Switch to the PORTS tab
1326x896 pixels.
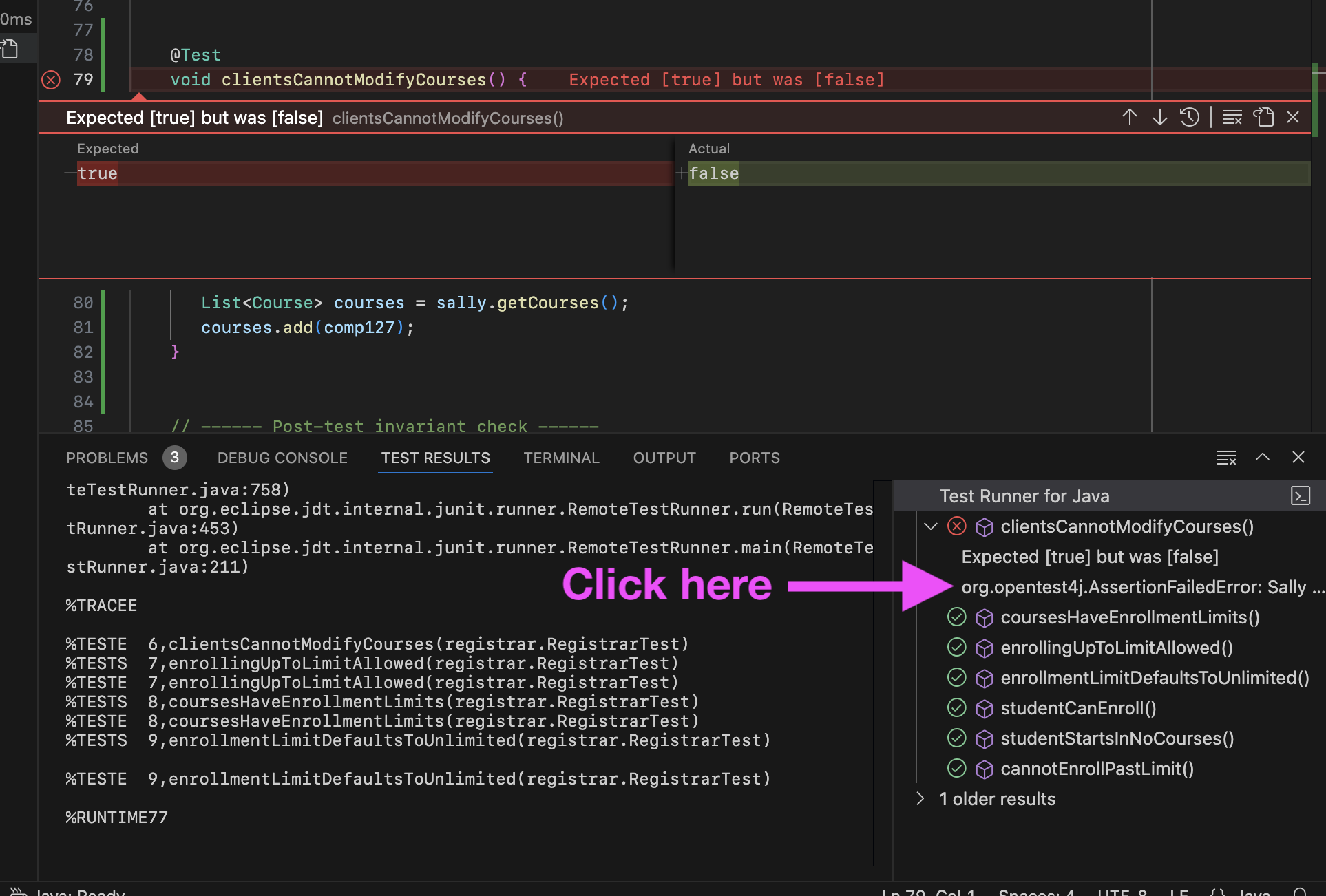click(754, 458)
